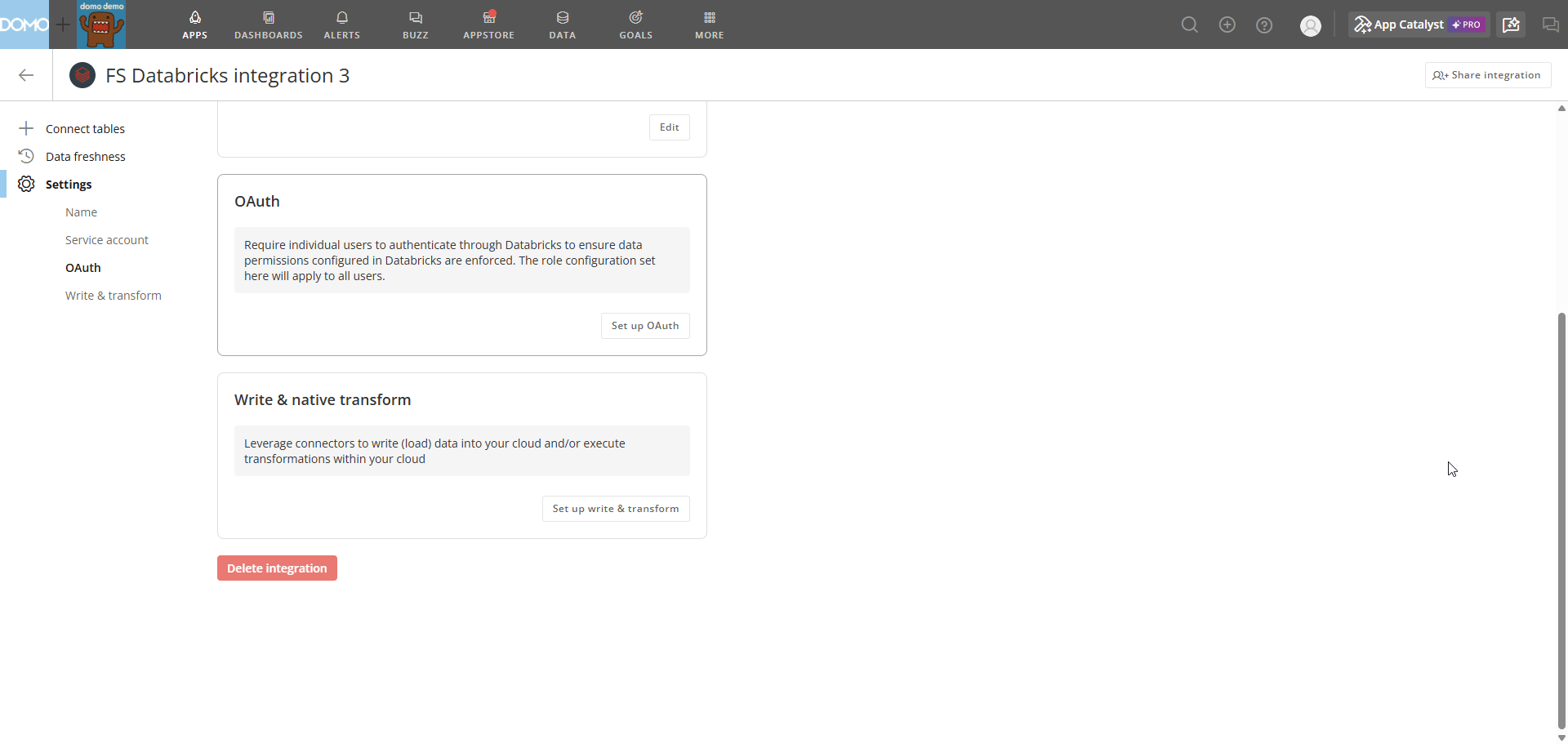Click the Data freshness clock icon
Image resolution: width=1568 pixels, height=744 pixels.
(26, 156)
